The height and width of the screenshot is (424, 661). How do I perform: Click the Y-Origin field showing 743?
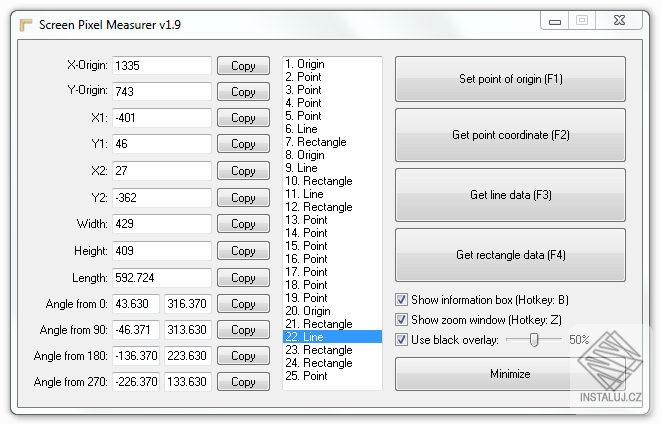click(162, 91)
